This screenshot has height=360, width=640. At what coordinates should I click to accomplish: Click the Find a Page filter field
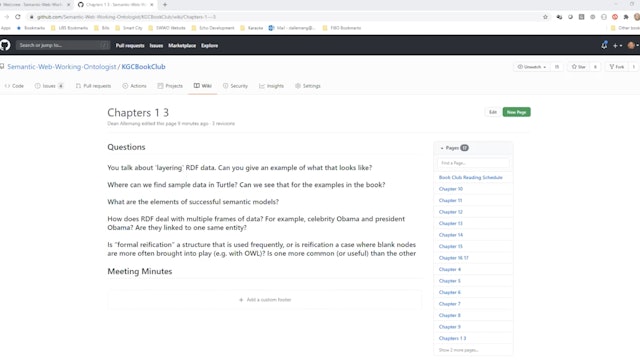(x=473, y=163)
